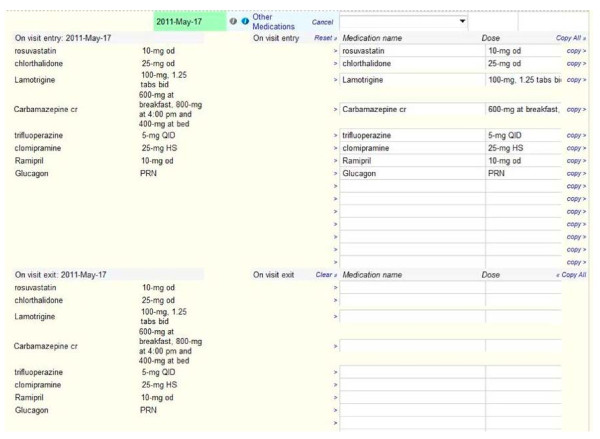Copy the rosuvastatin entry row
Screen dimensions: 600x439
click(x=576, y=51)
